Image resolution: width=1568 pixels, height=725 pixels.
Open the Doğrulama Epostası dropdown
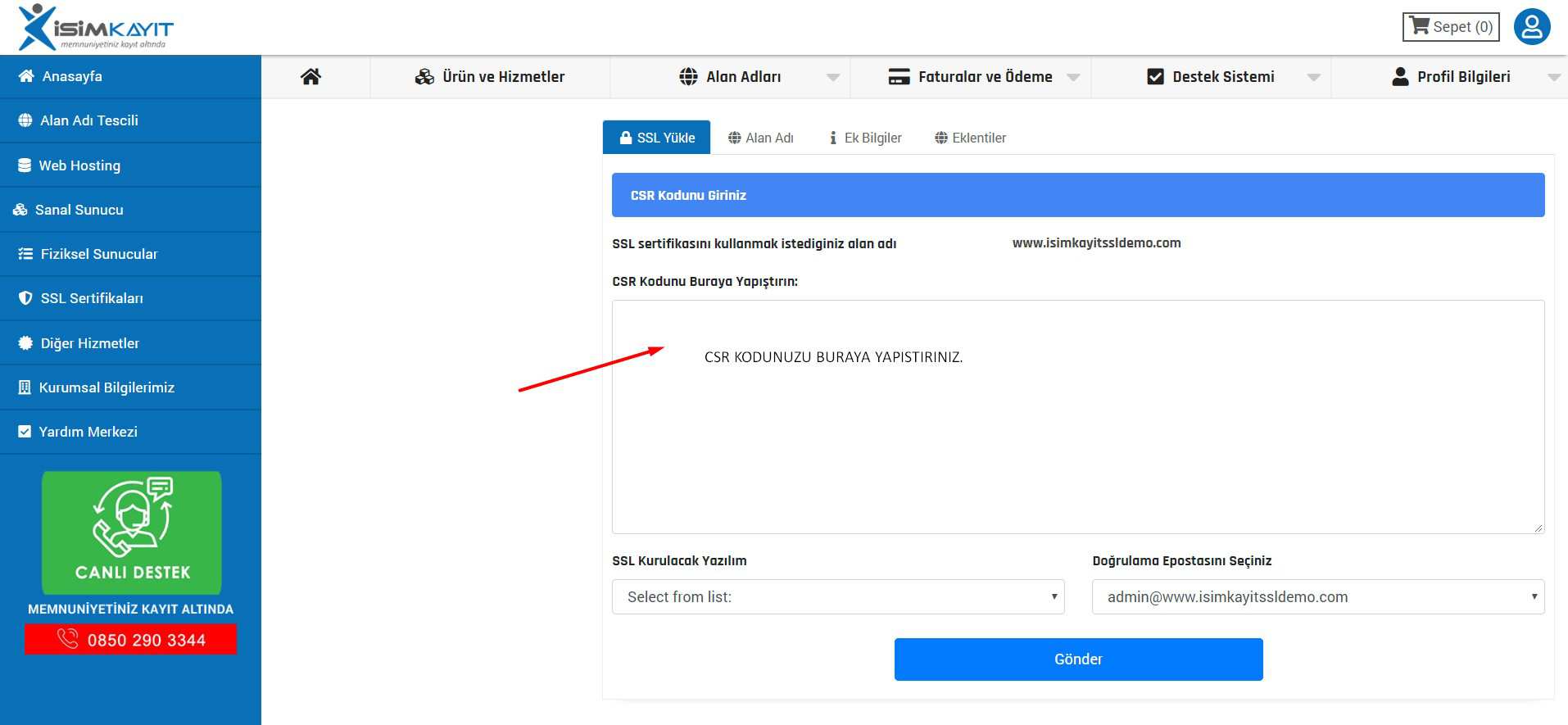point(1318,596)
